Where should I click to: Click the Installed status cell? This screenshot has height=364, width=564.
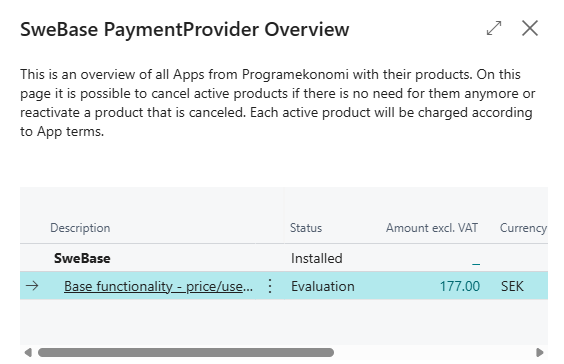tap(317, 258)
